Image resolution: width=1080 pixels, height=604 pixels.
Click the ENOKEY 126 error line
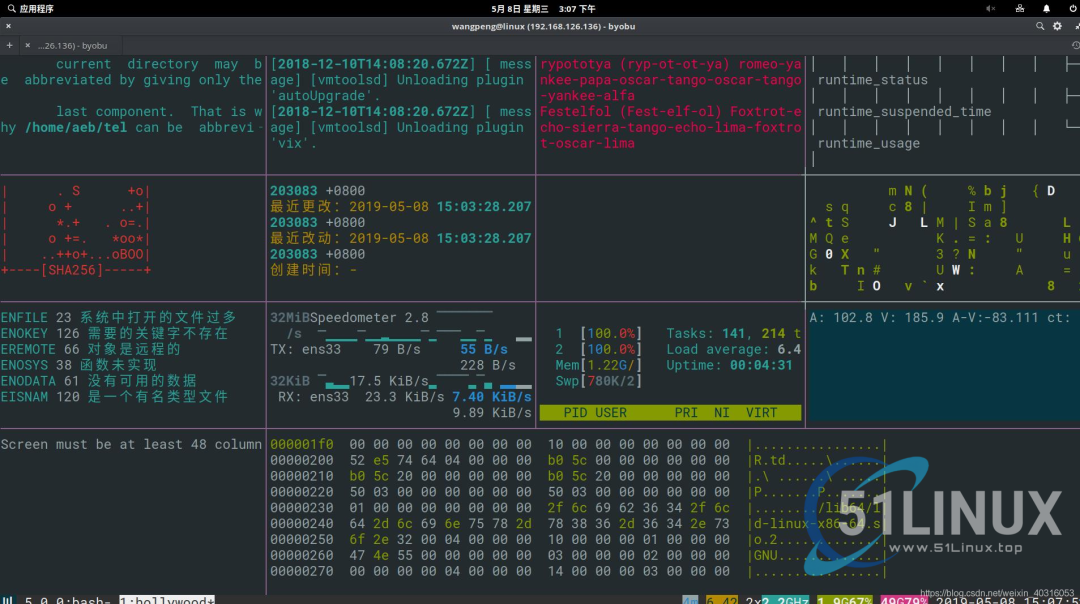click(x=114, y=333)
